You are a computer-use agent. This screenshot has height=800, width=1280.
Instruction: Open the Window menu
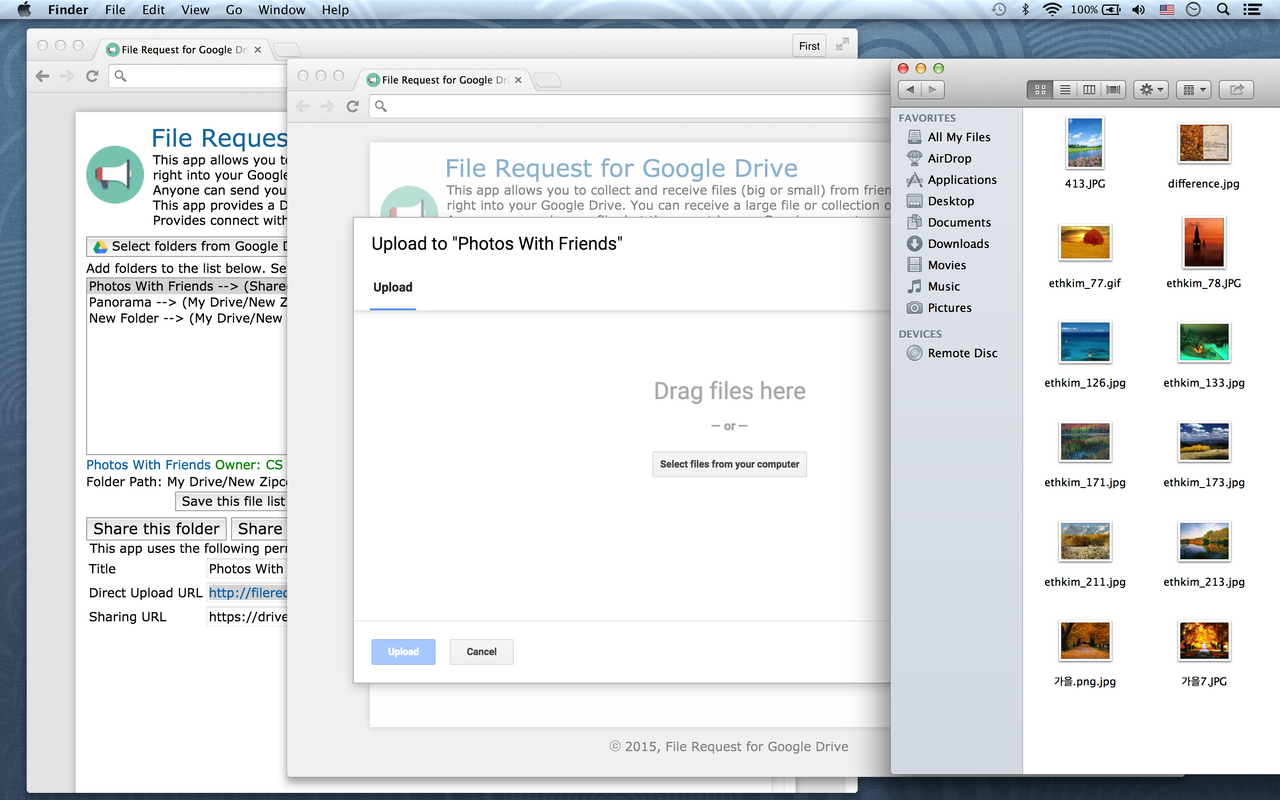tap(282, 10)
